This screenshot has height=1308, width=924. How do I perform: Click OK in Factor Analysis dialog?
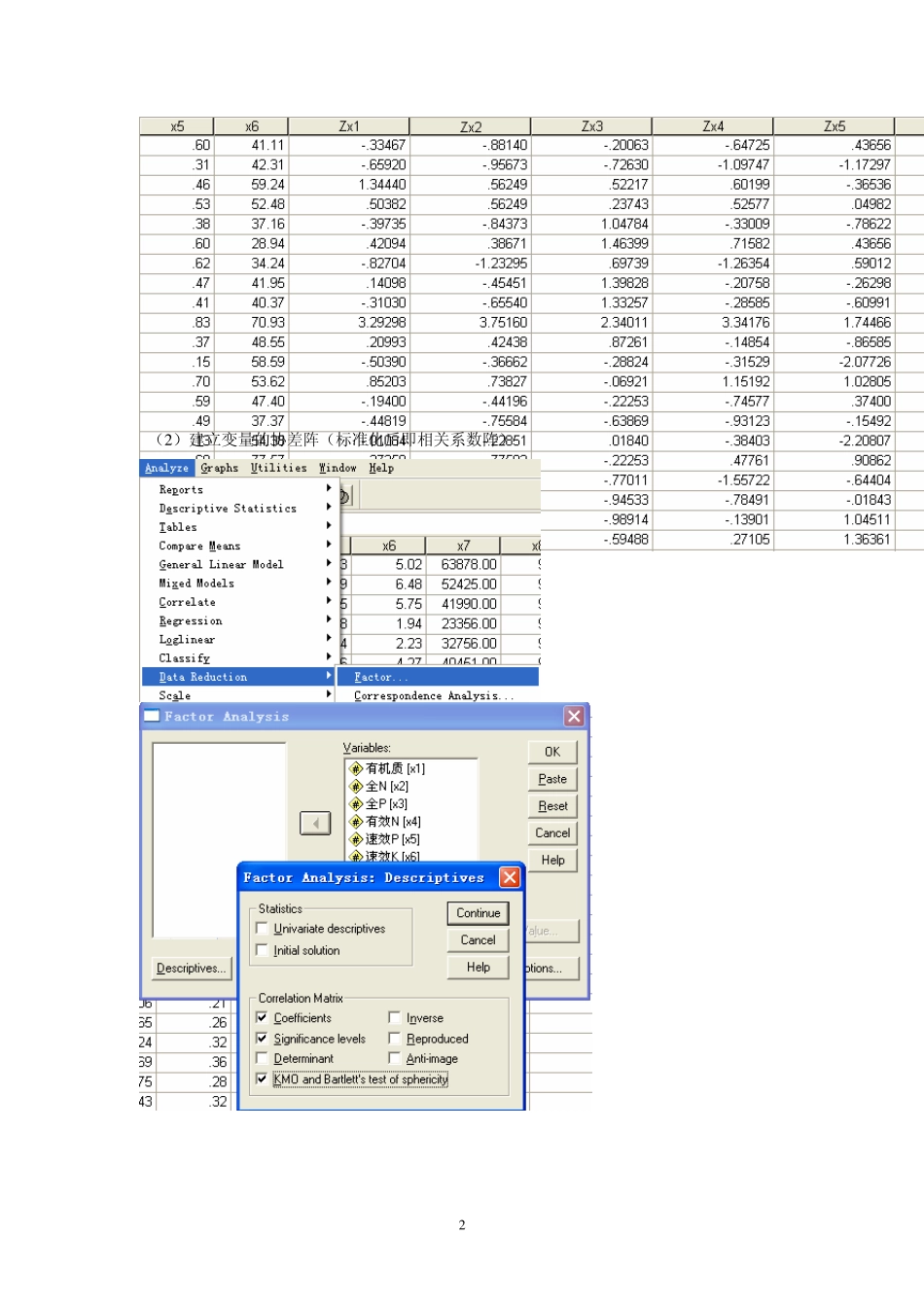552,752
